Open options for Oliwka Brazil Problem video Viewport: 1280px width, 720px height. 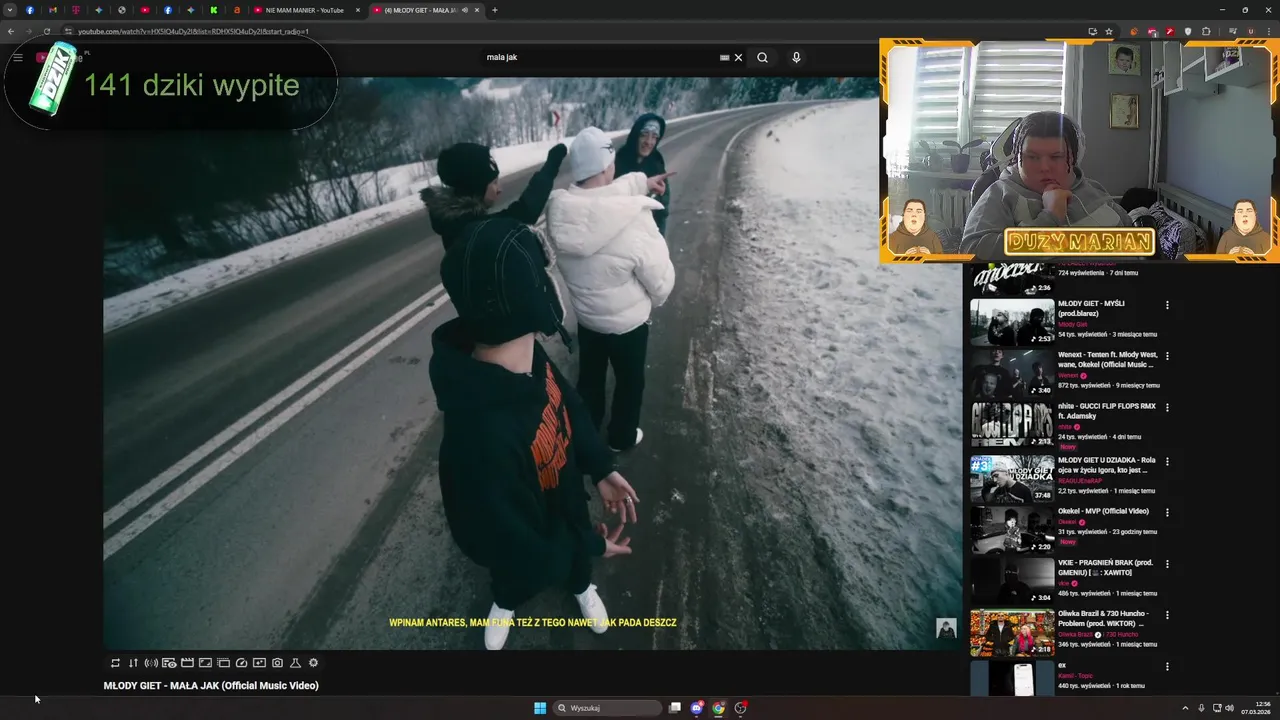pyautogui.click(x=1167, y=615)
